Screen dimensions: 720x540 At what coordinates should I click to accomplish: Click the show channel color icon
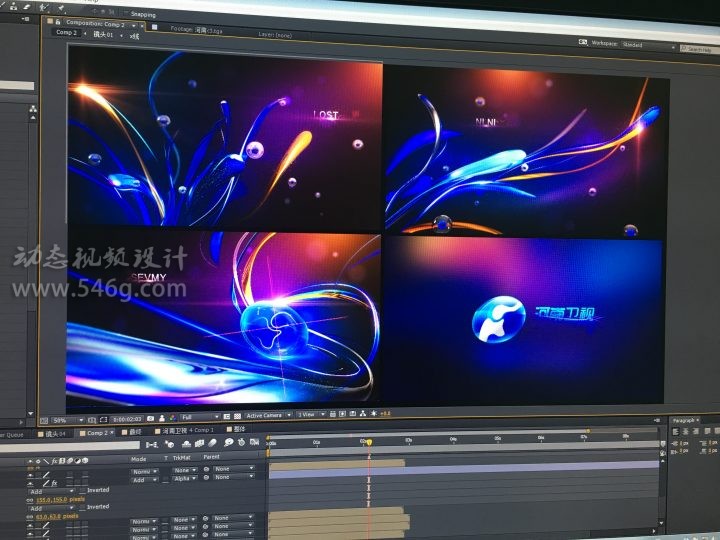tap(171, 417)
